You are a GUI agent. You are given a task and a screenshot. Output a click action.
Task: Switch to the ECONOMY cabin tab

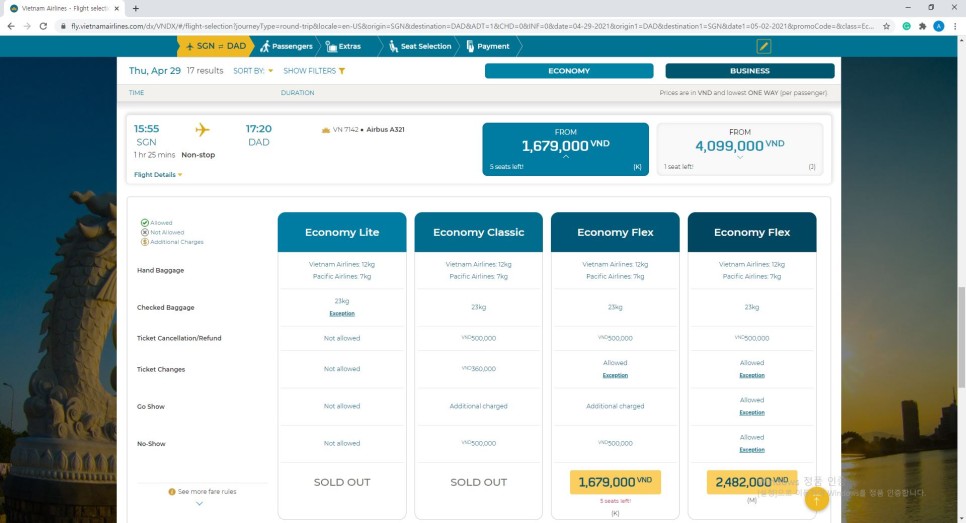[x=569, y=71]
